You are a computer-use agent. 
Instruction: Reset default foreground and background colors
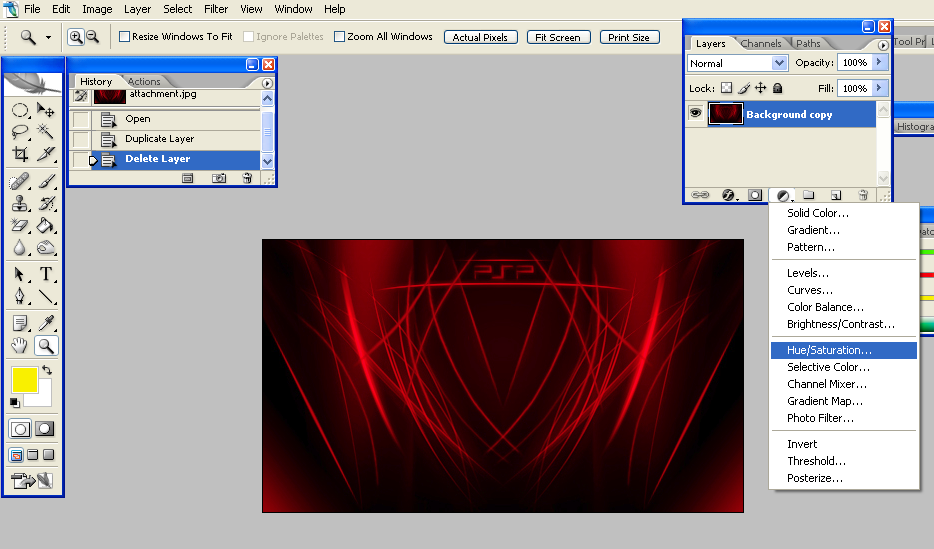click(15, 403)
